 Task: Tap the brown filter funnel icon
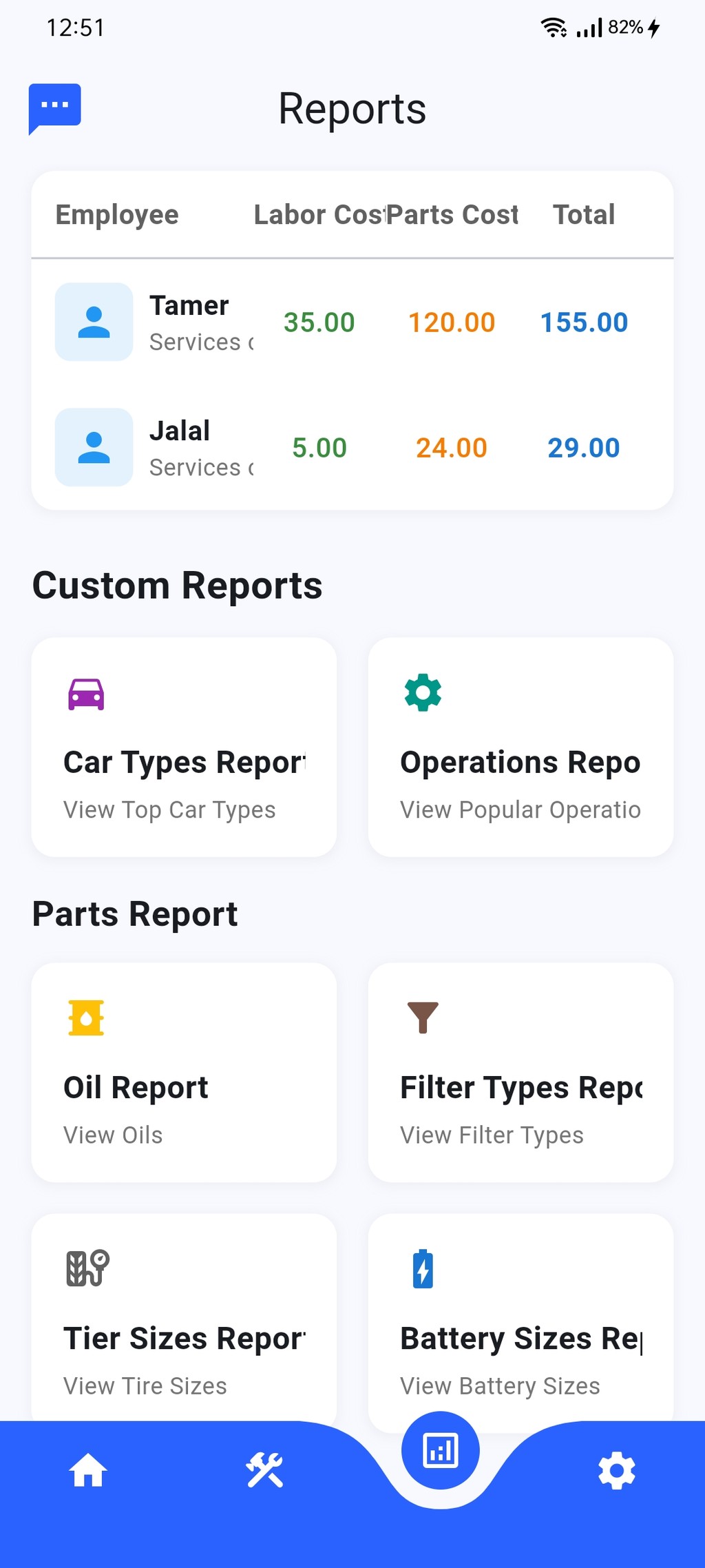pos(423,1018)
